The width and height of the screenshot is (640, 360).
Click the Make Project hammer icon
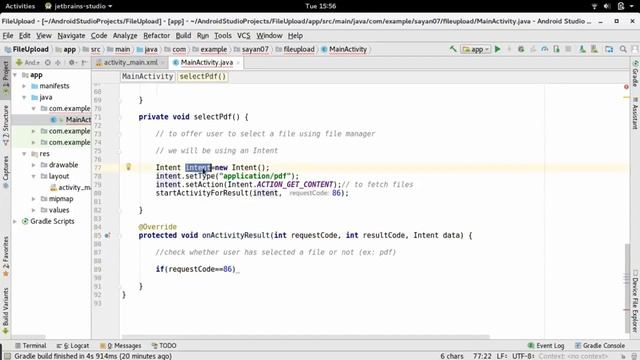click(x=453, y=49)
